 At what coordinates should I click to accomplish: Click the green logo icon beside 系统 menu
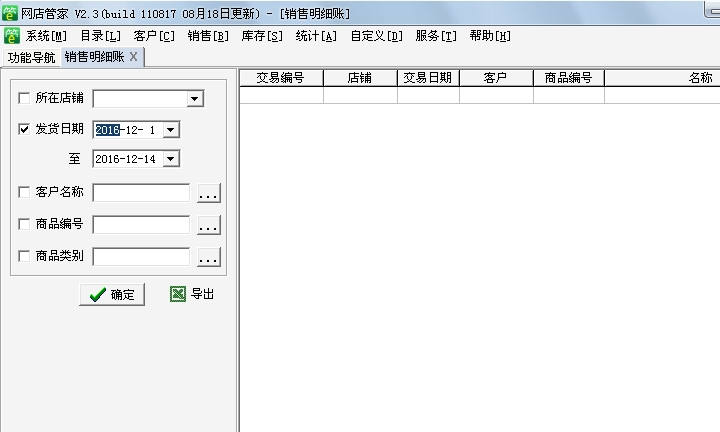click(12, 36)
